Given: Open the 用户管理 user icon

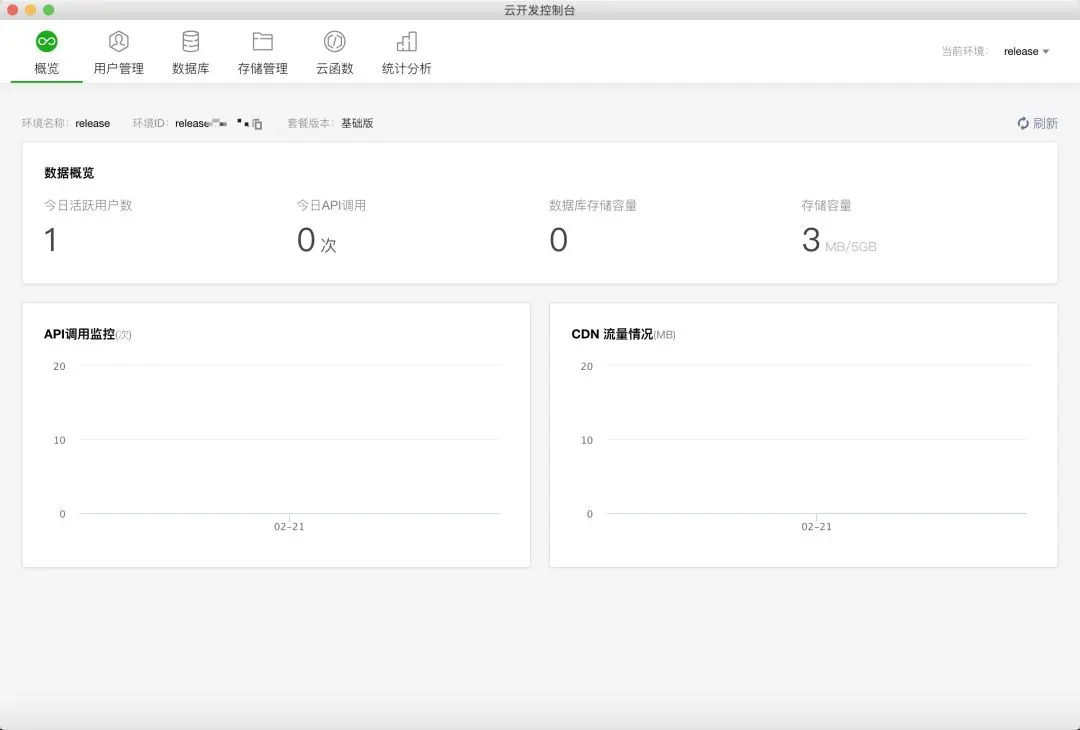Looking at the screenshot, I should tap(118, 41).
